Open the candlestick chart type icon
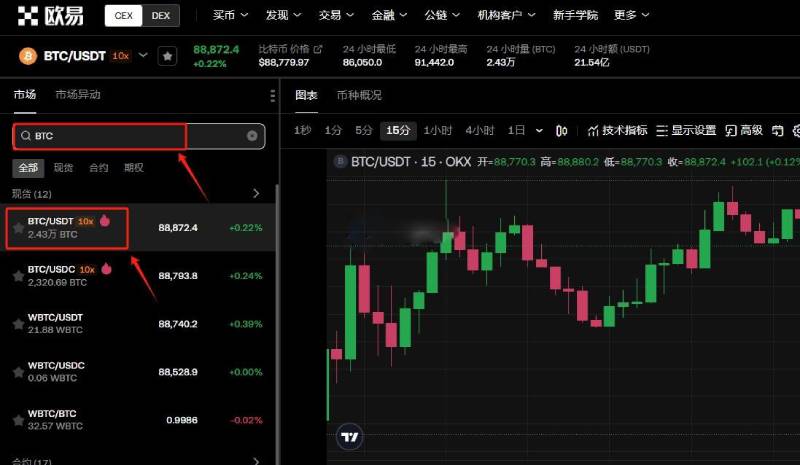The width and height of the screenshot is (800, 465). pos(561,131)
